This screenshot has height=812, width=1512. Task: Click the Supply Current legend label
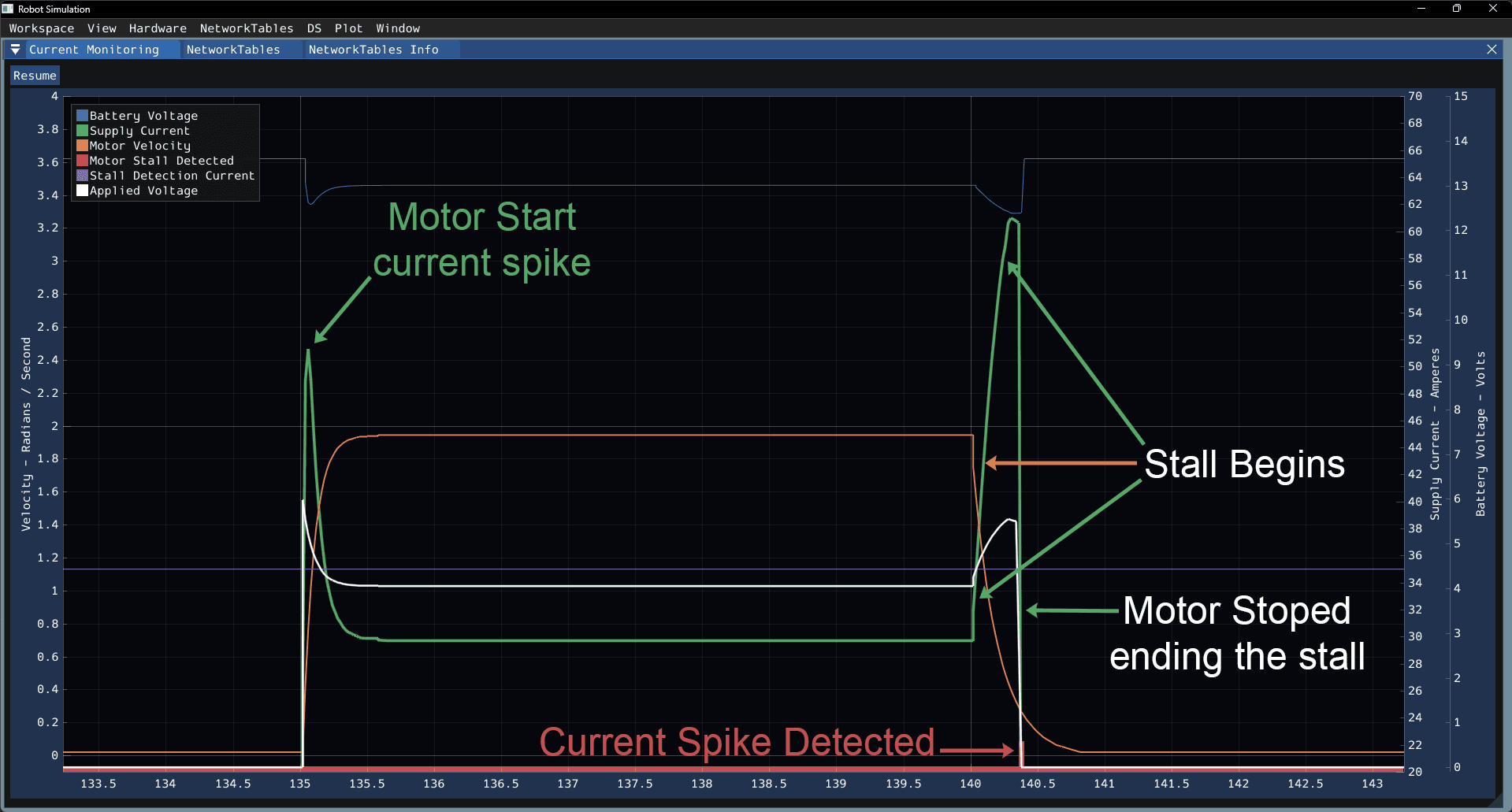tap(139, 131)
